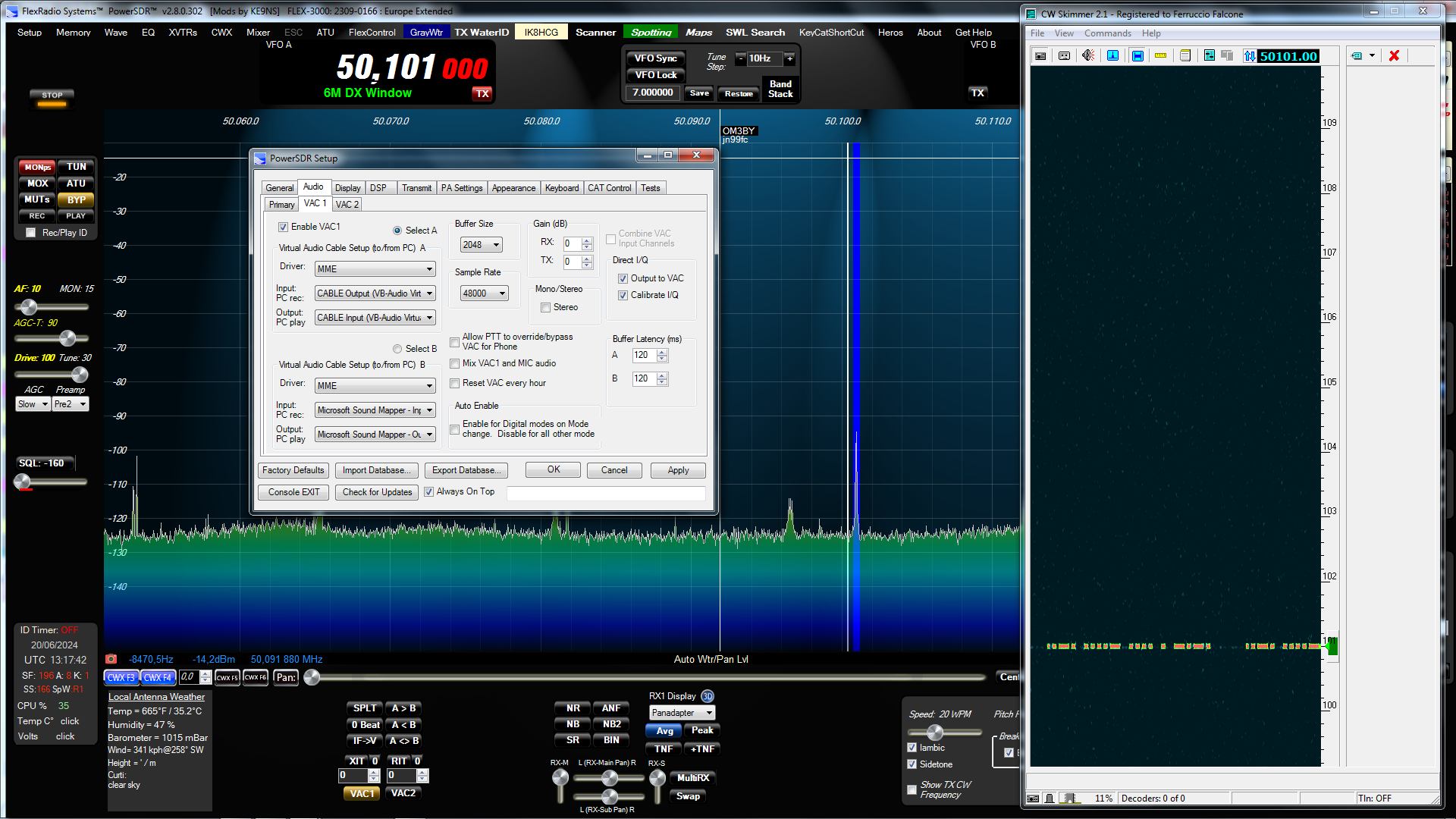Enable Stereo mono/stereo checkbox
The image size is (1456, 819).
tap(545, 306)
